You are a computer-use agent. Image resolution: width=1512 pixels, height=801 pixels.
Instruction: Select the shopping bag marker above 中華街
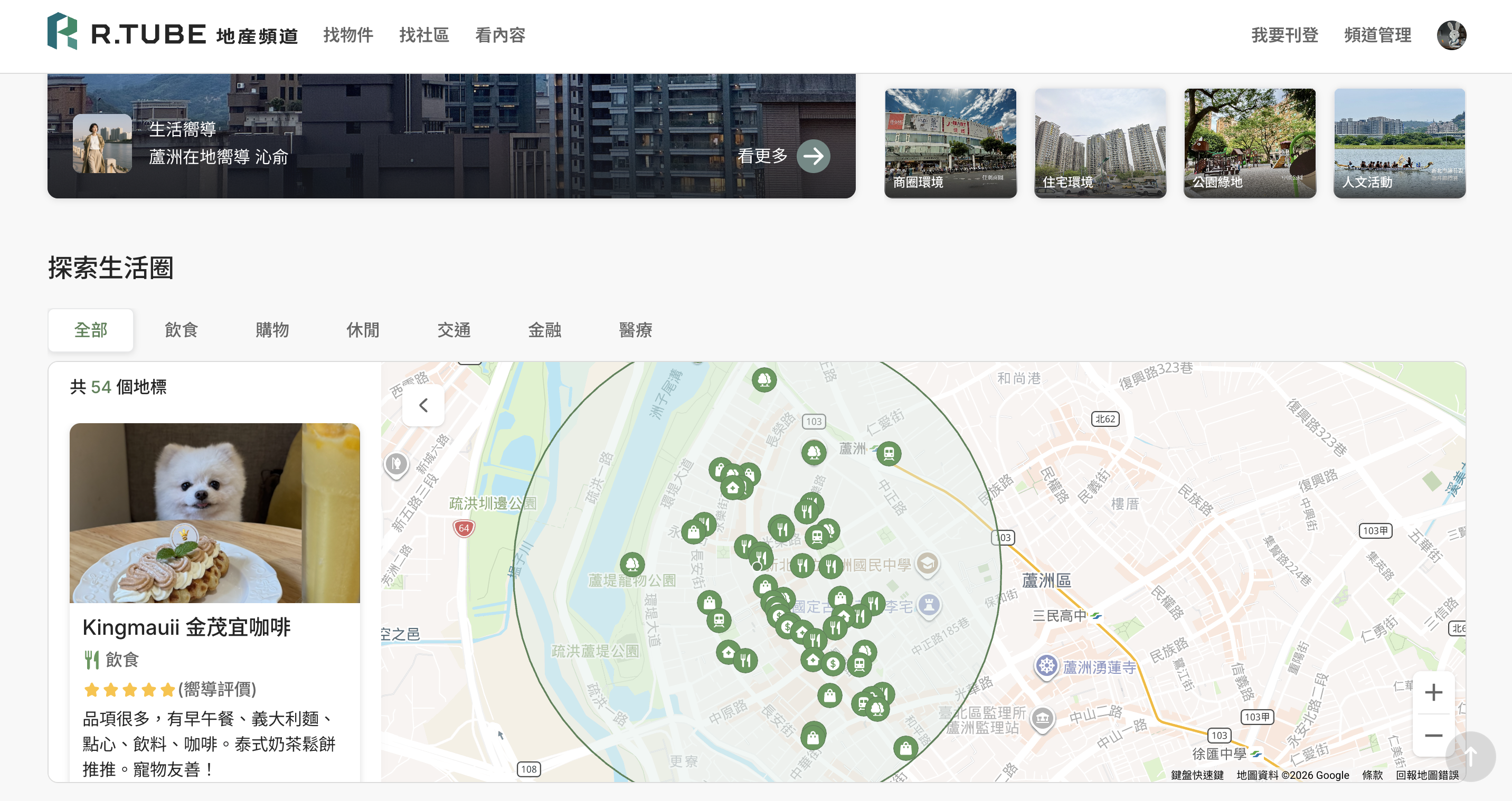point(813,737)
